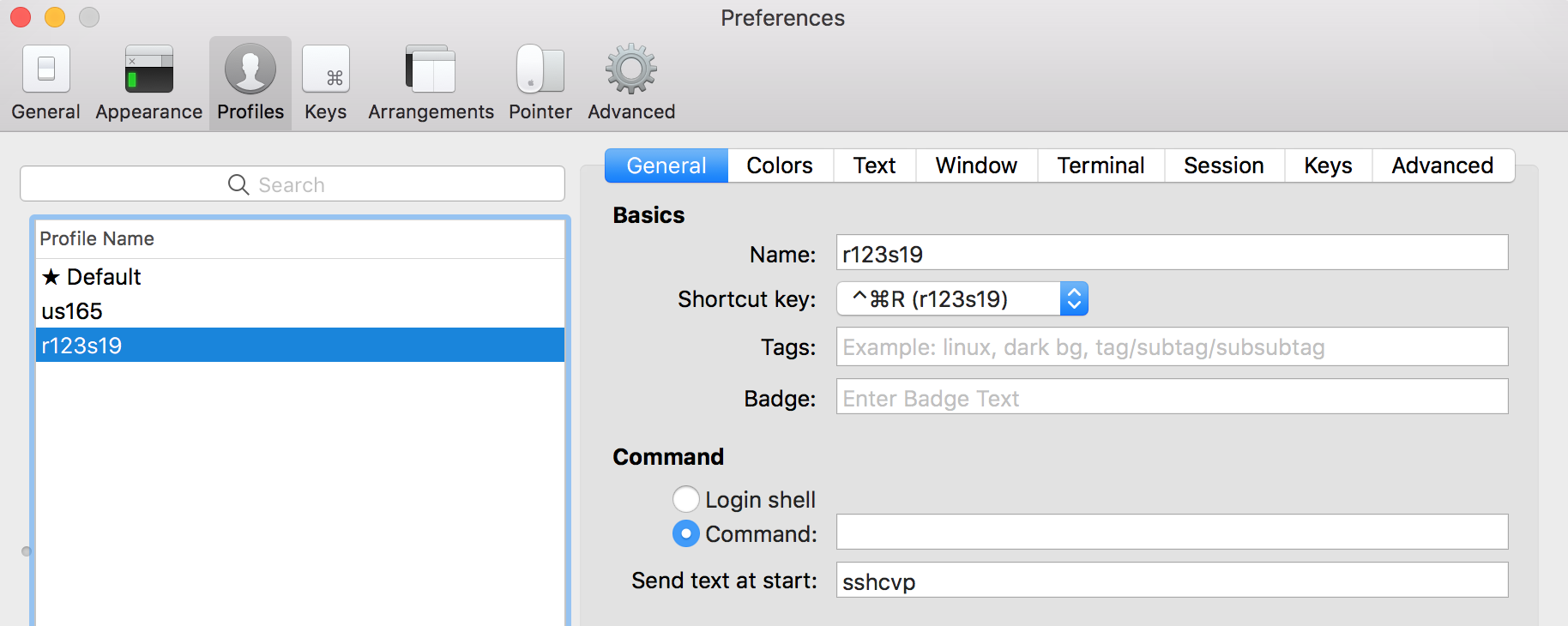The image size is (1568, 626).
Task: Select the Default profile
Action: (x=300, y=276)
